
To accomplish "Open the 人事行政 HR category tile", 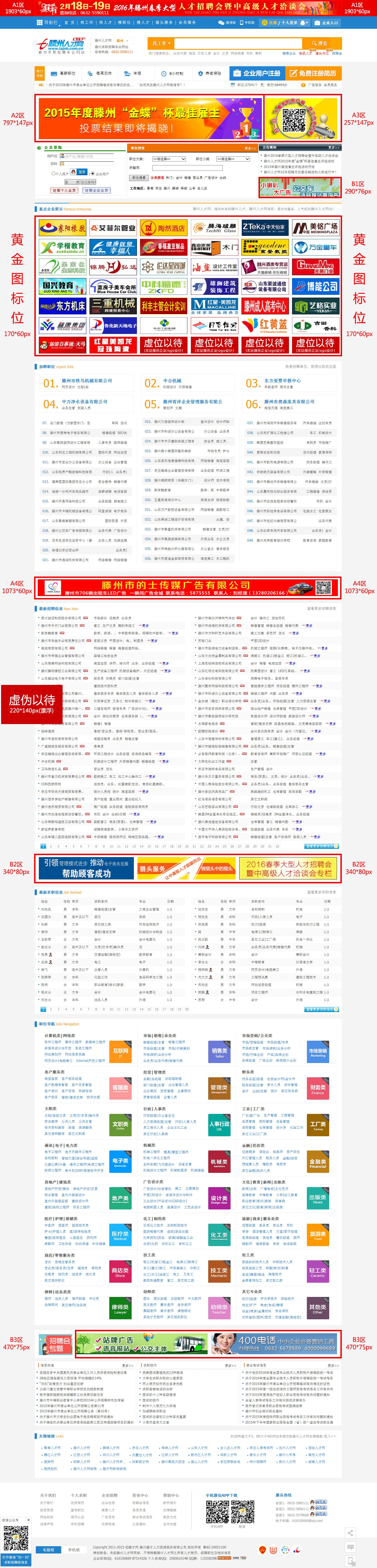I will 219,1125.
